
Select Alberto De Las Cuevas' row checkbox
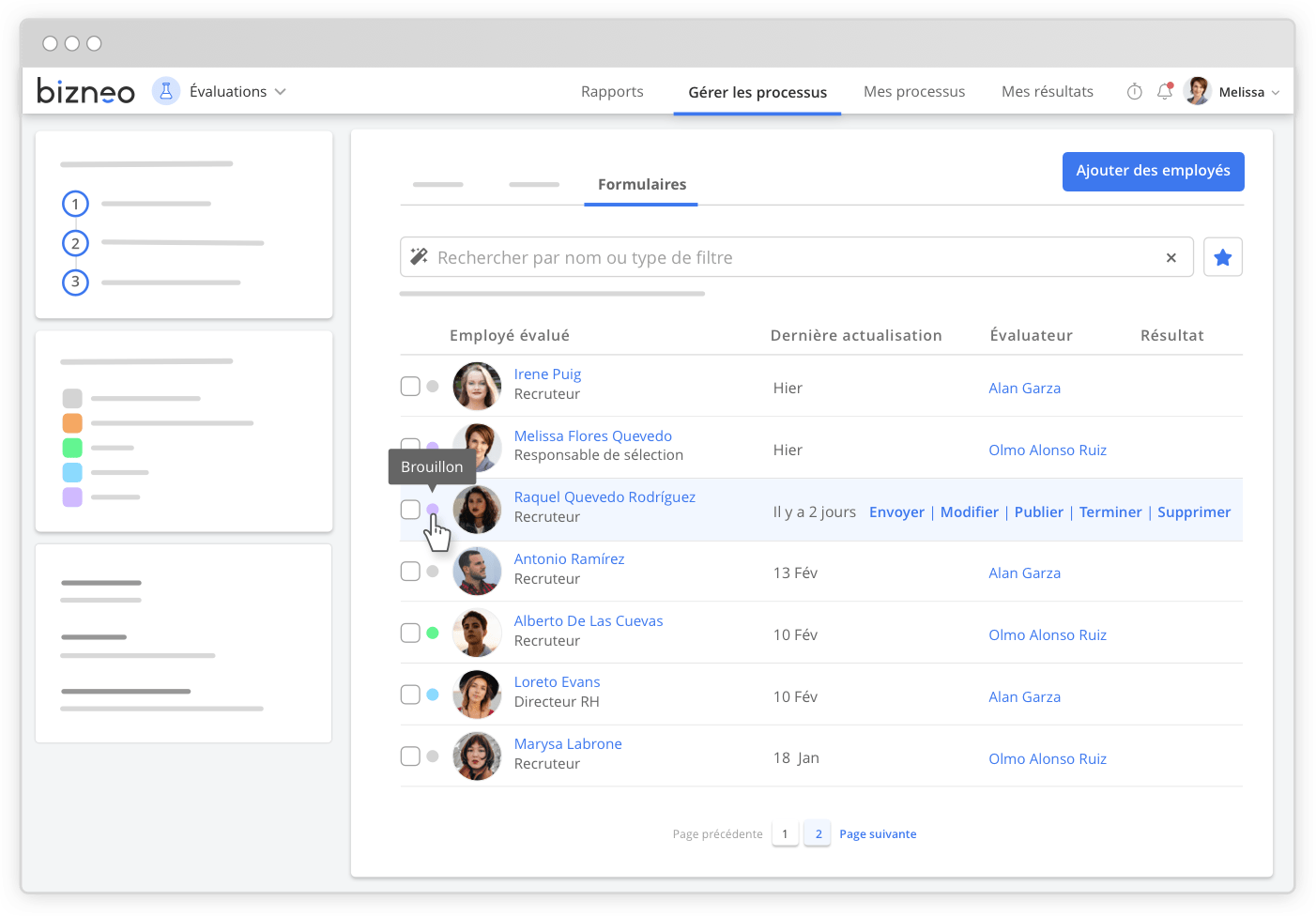pyautogui.click(x=410, y=633)
